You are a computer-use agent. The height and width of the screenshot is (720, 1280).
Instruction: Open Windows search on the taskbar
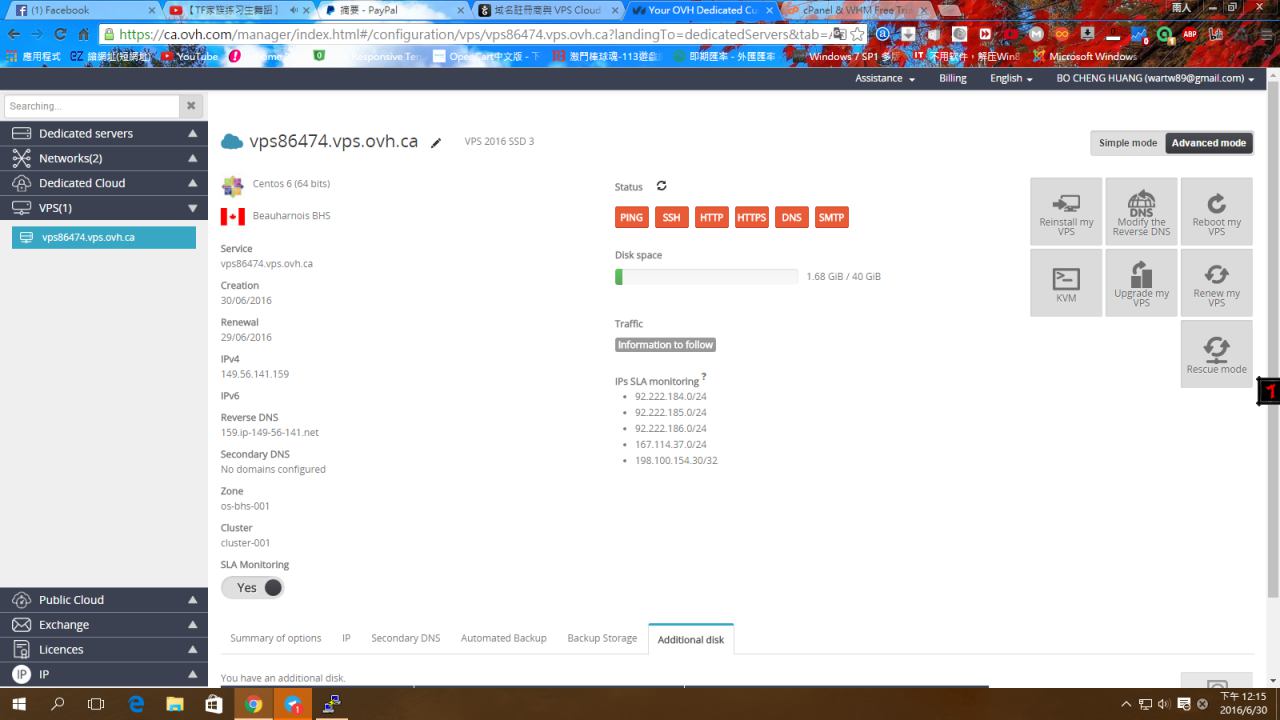tap(57, 704)
